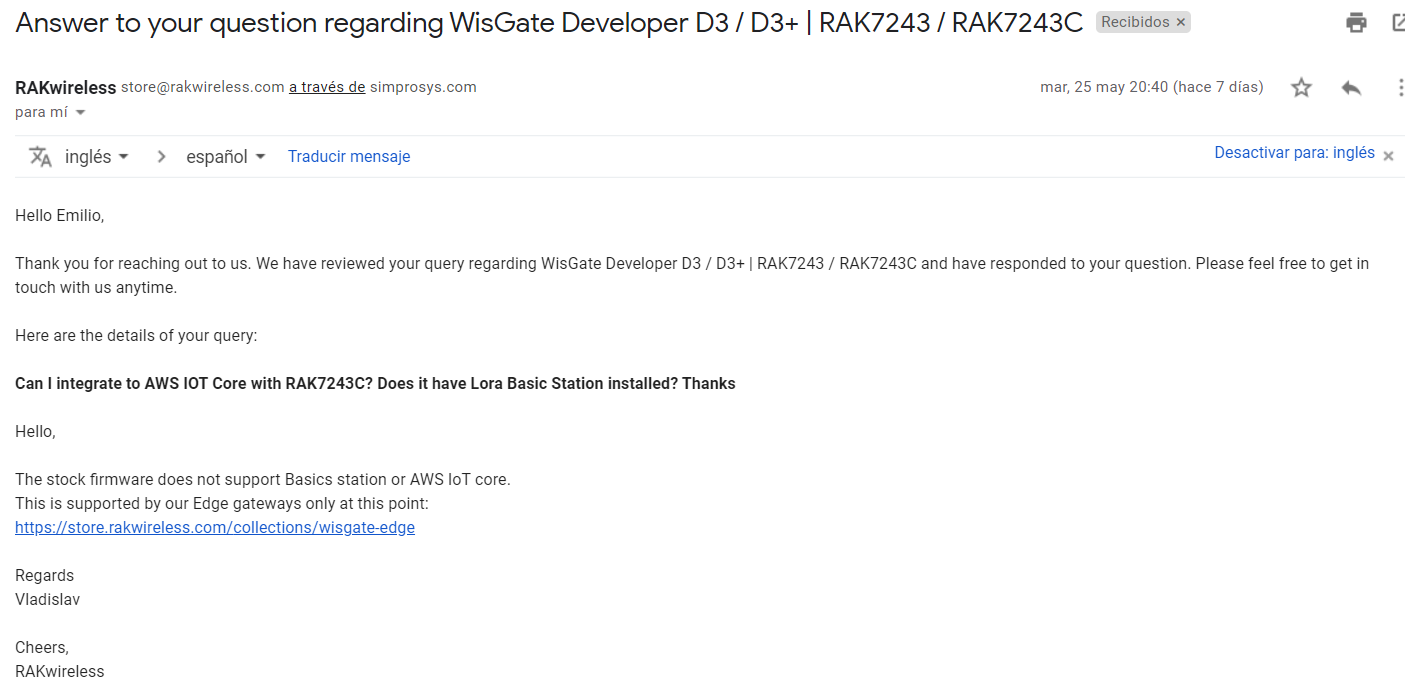Click the translate icon in the translation bar
Image resolution: width=1405 pixels, height=682 pixels.
coord(40,157)
